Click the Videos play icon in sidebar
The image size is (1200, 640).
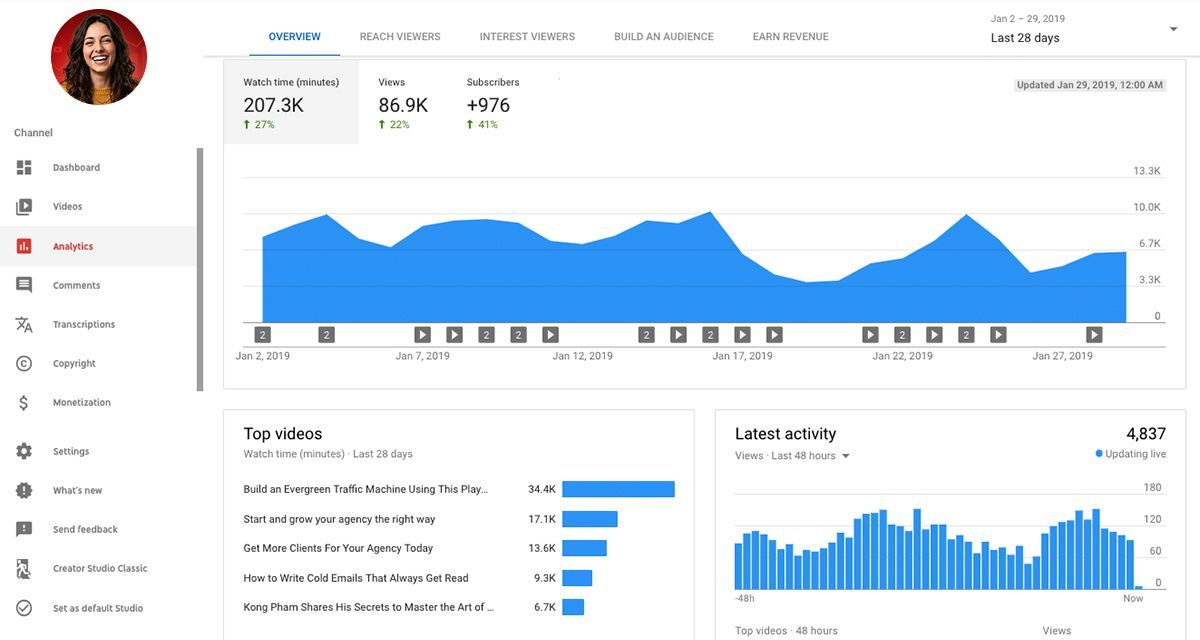(x=24, y=207)
